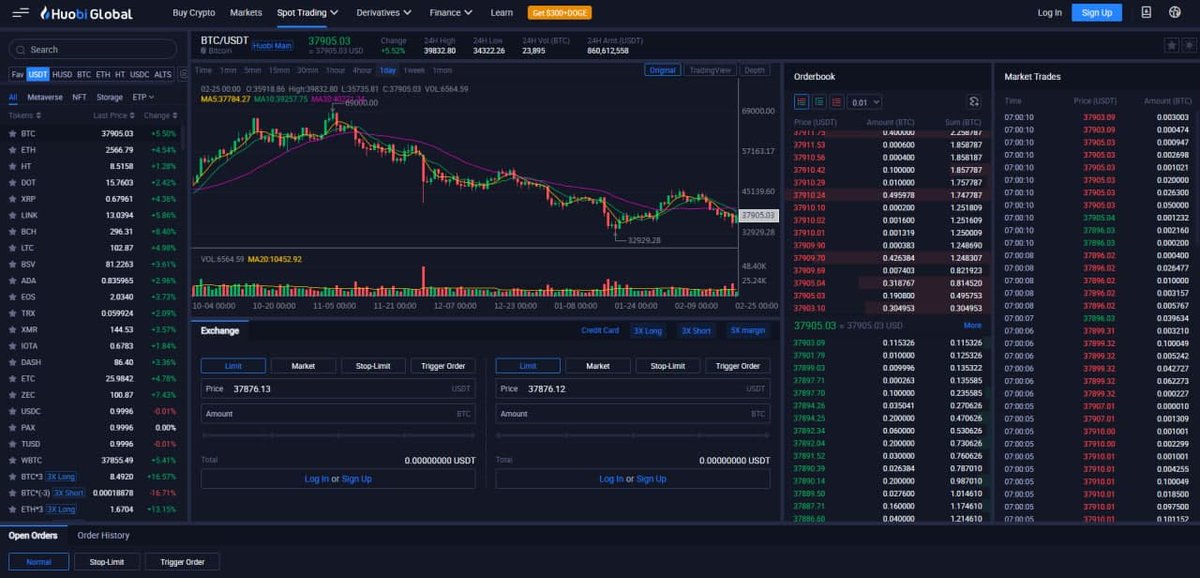Expand the Finance menu
1200x578 pixels.
pos(453,13)
